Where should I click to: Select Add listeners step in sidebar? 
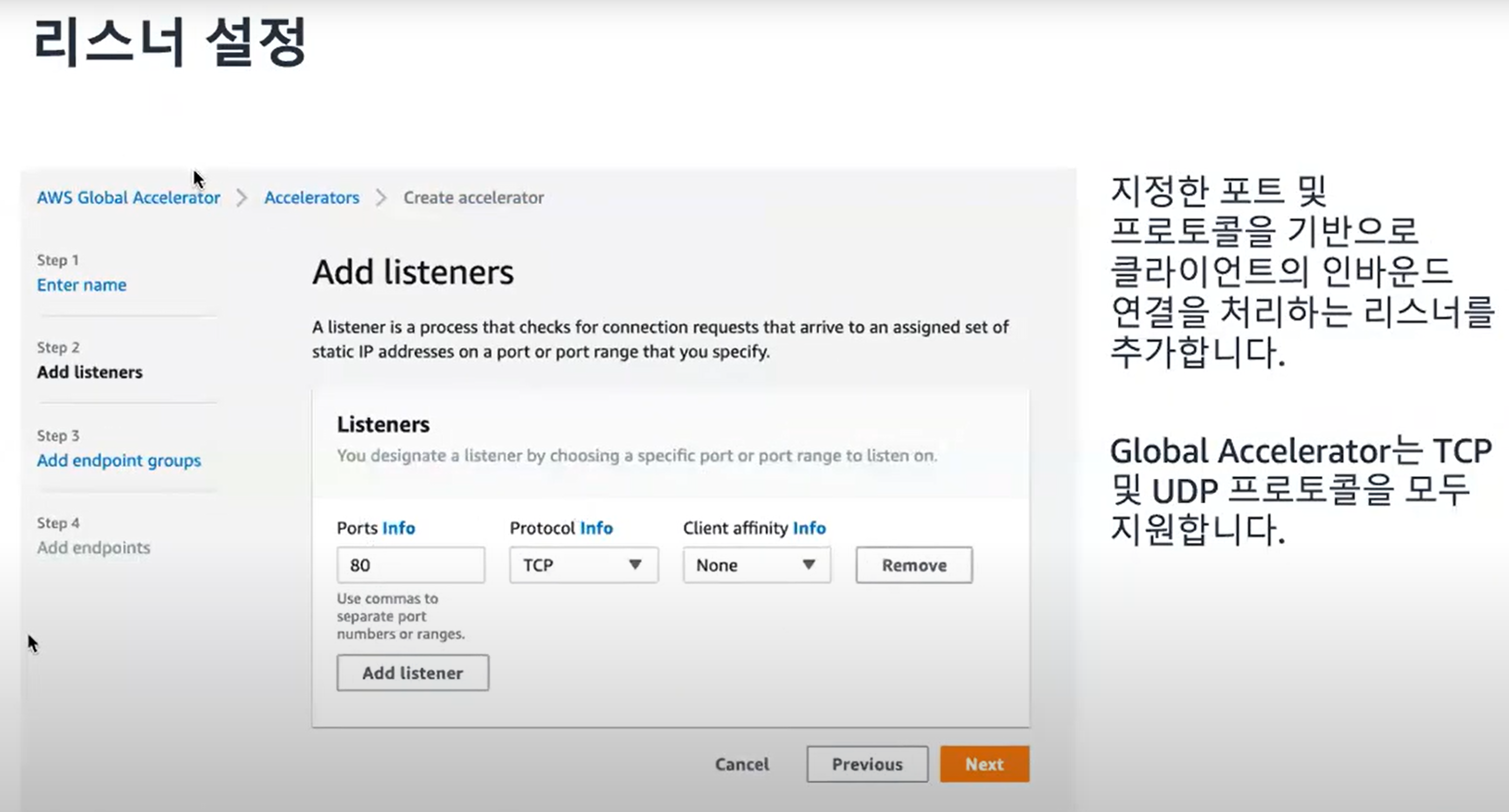pos(90,372)
